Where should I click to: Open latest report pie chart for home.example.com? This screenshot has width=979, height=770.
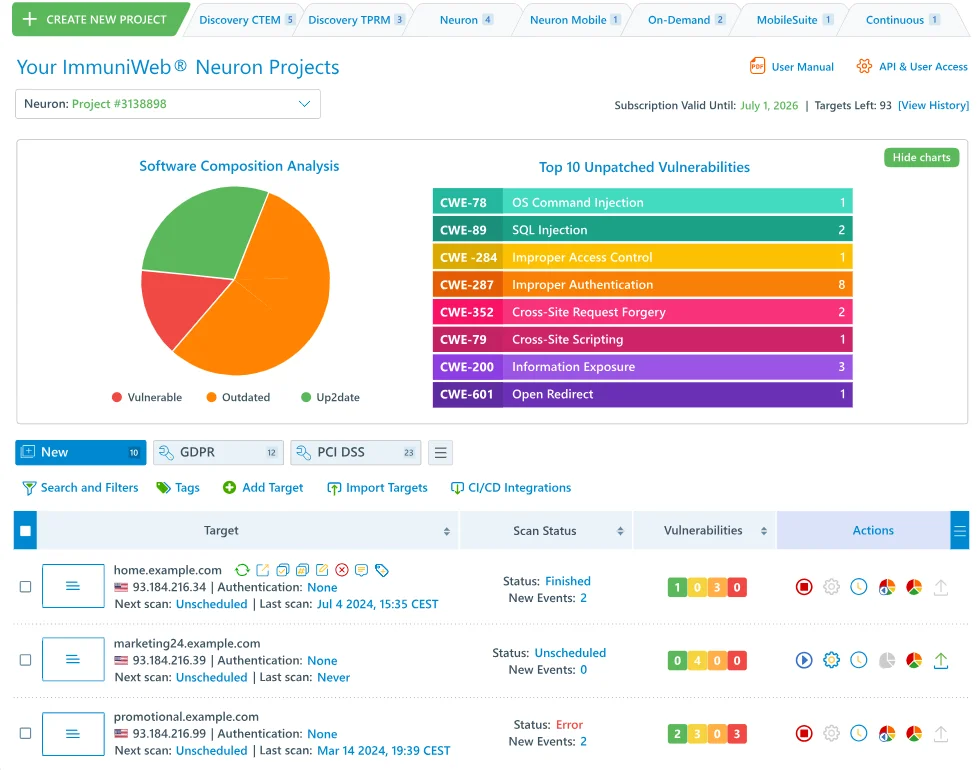(914, 587)
